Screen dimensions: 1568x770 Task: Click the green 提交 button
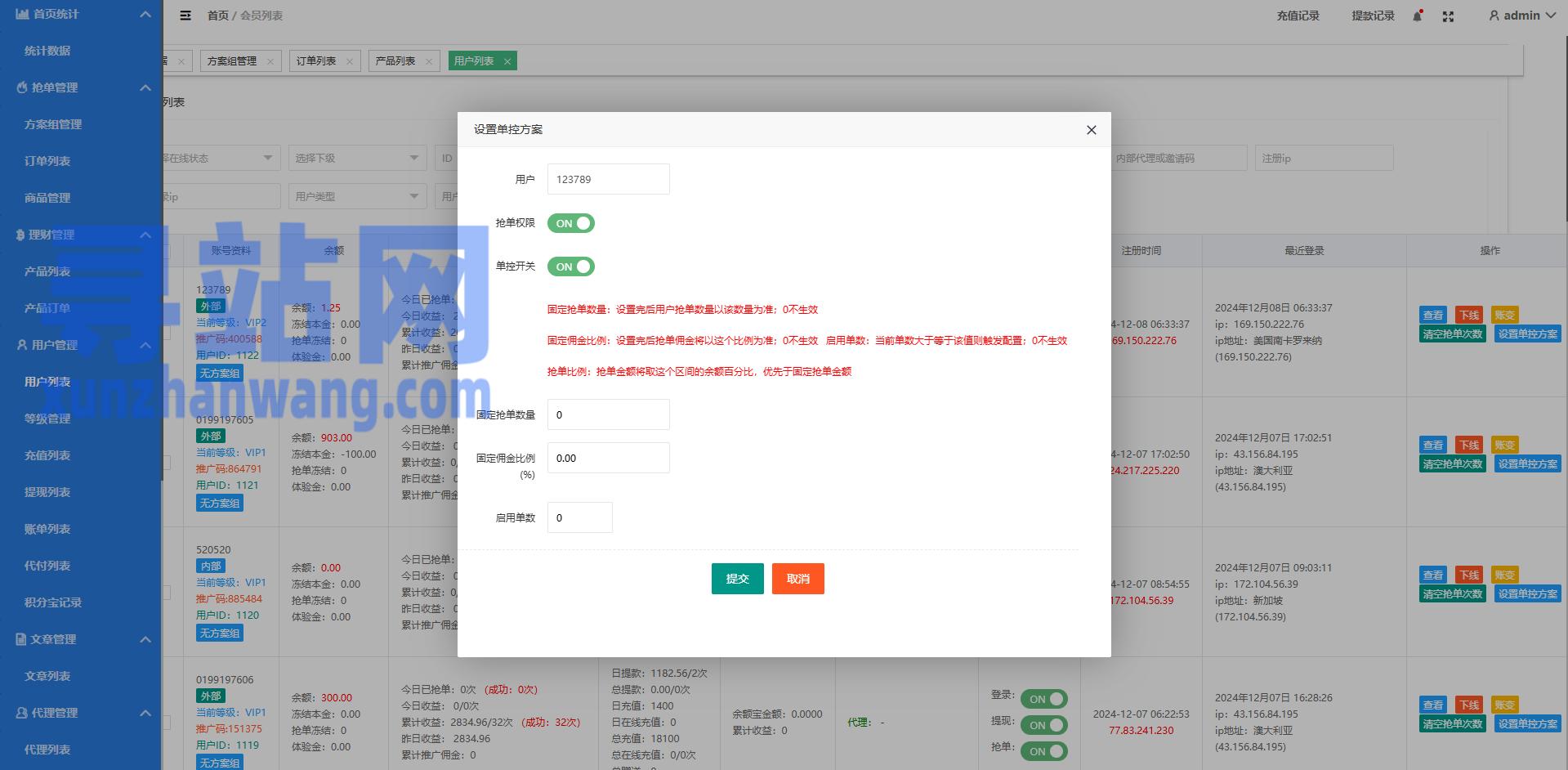tap(737, 579)
